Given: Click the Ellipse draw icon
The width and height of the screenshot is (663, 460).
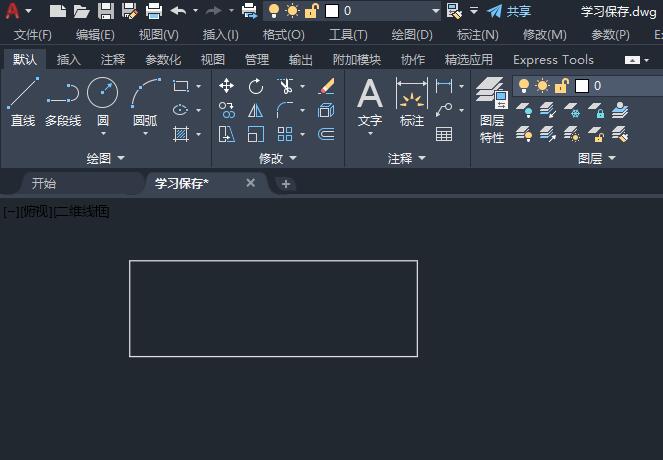Looking at the screenshot, I should tap(181, 110).
